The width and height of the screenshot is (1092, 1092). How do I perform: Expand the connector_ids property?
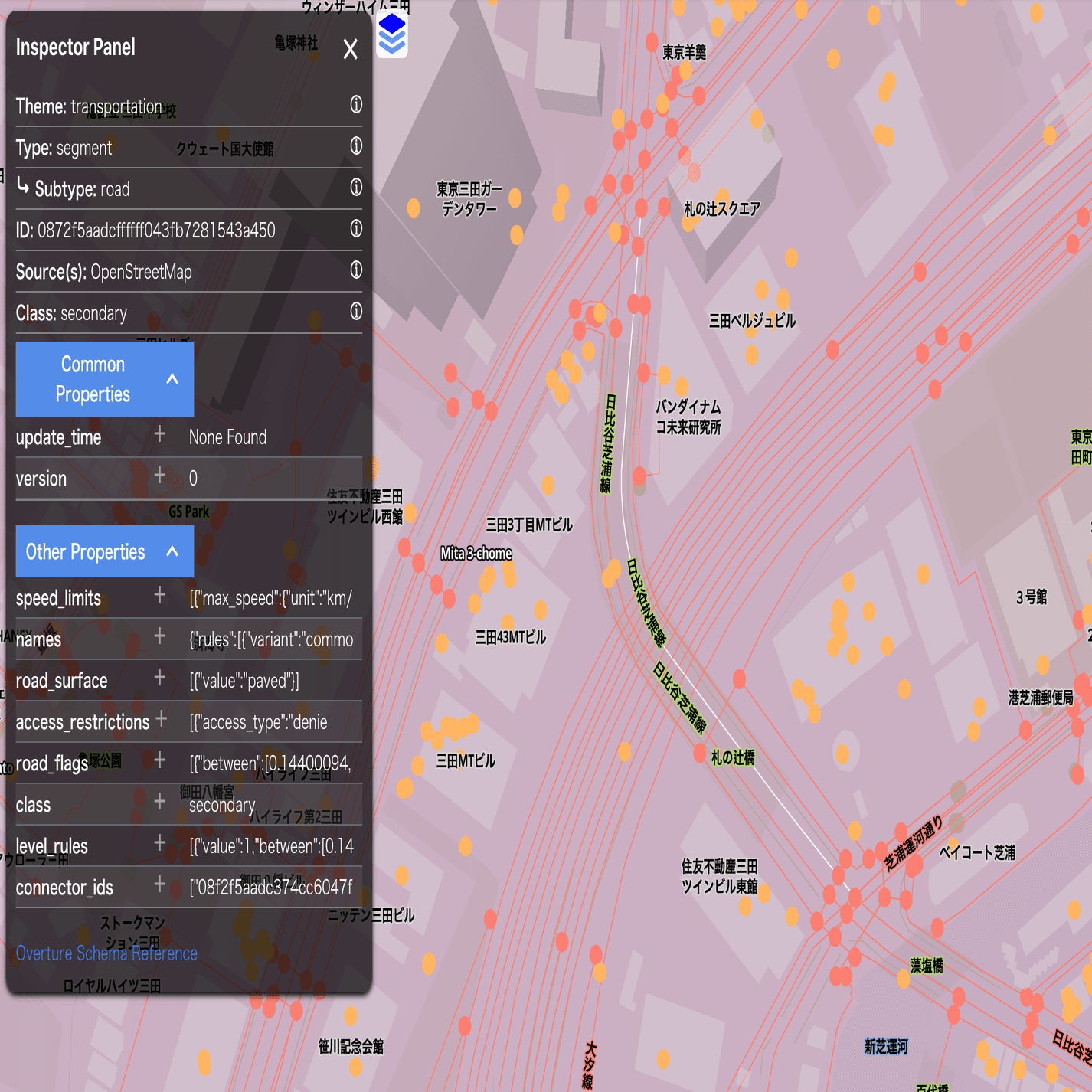(160, 885)
